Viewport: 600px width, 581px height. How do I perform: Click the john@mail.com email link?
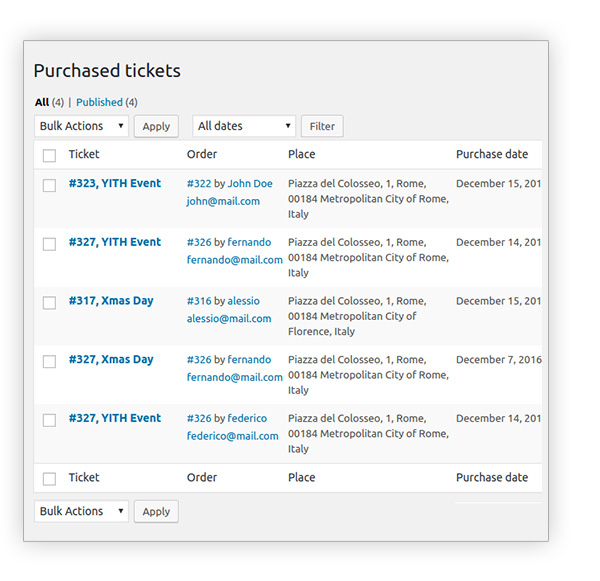click(x=223, y=201)
